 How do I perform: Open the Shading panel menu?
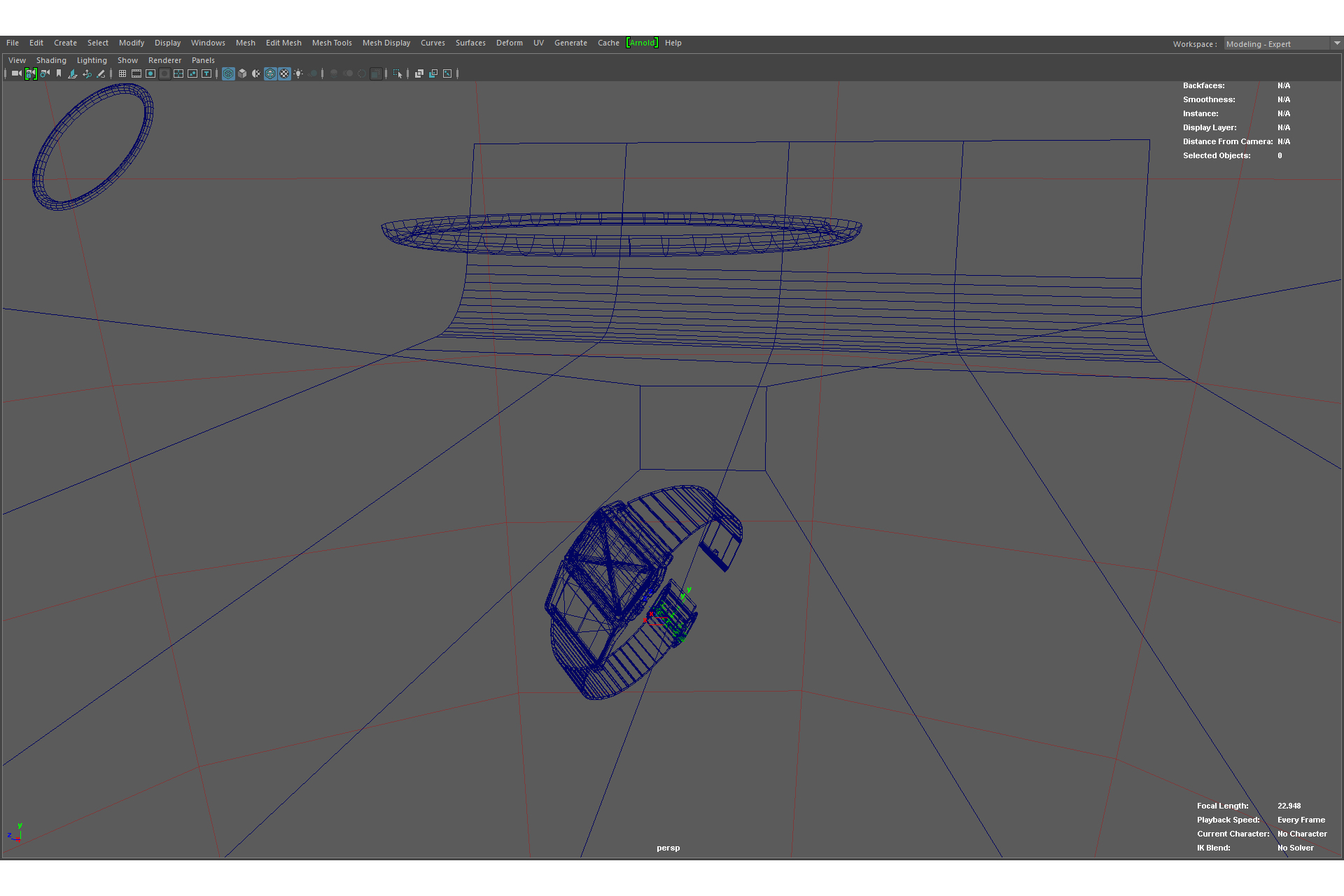51,60
